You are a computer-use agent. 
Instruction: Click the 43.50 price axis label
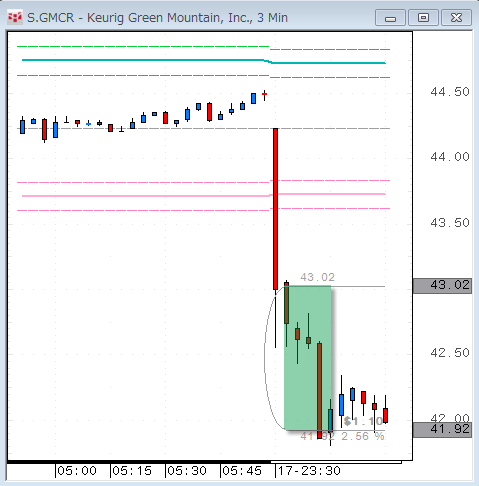click(x=450, y=223)
